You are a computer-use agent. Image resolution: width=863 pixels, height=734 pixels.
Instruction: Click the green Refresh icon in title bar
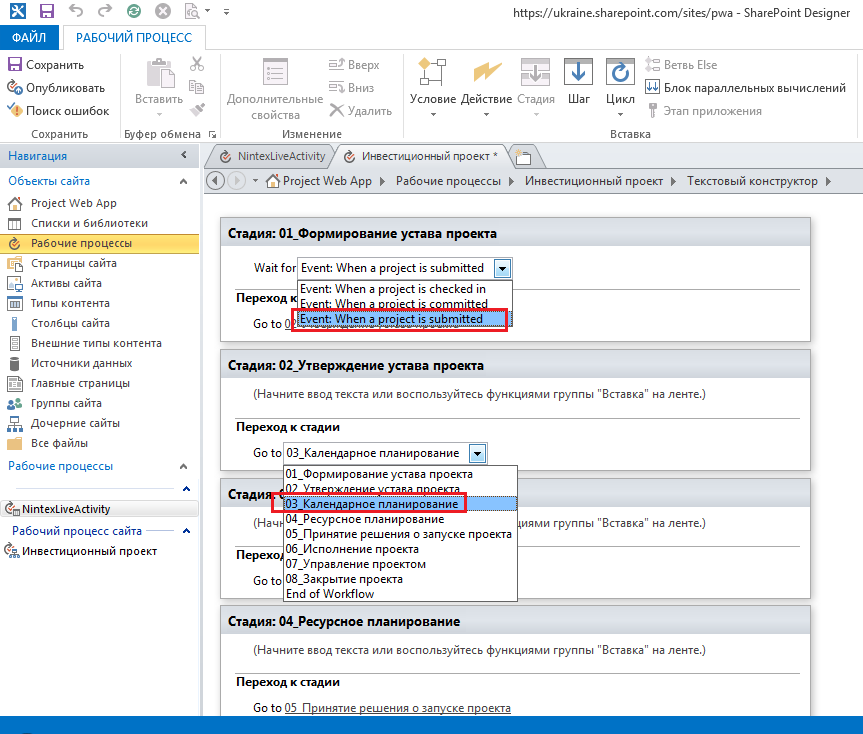click(134, 11)
